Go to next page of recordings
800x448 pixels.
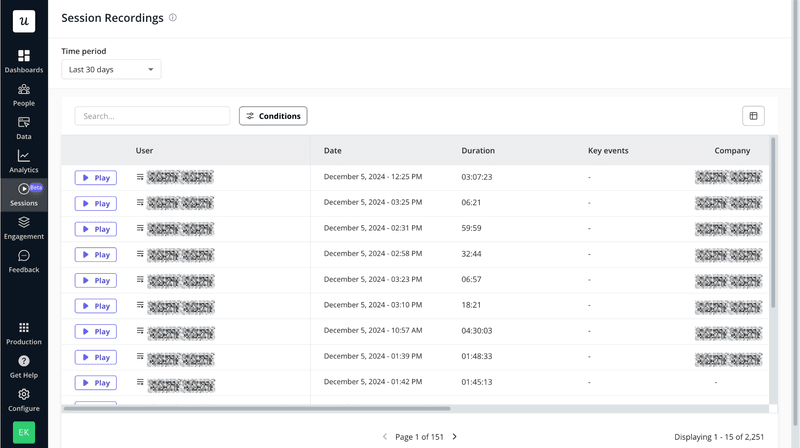pos(455,437)
